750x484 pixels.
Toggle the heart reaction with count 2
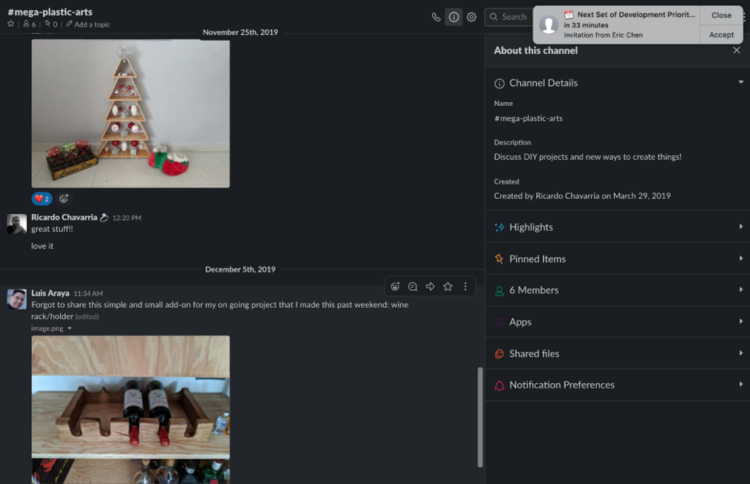coord(42,198)
